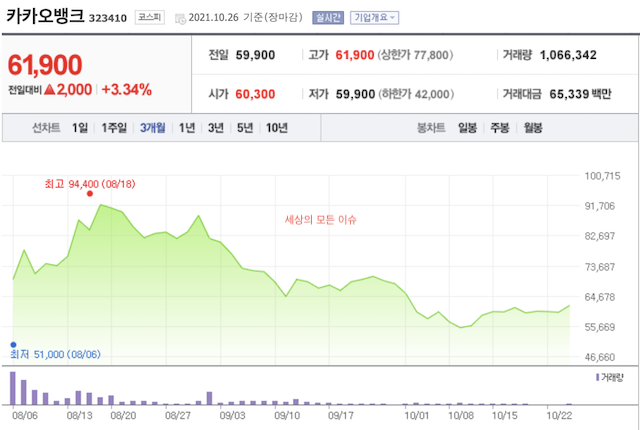Click the 2021.10.26 기준(장마감) date text
The image size is (640, 430).
tap(245, 18)
